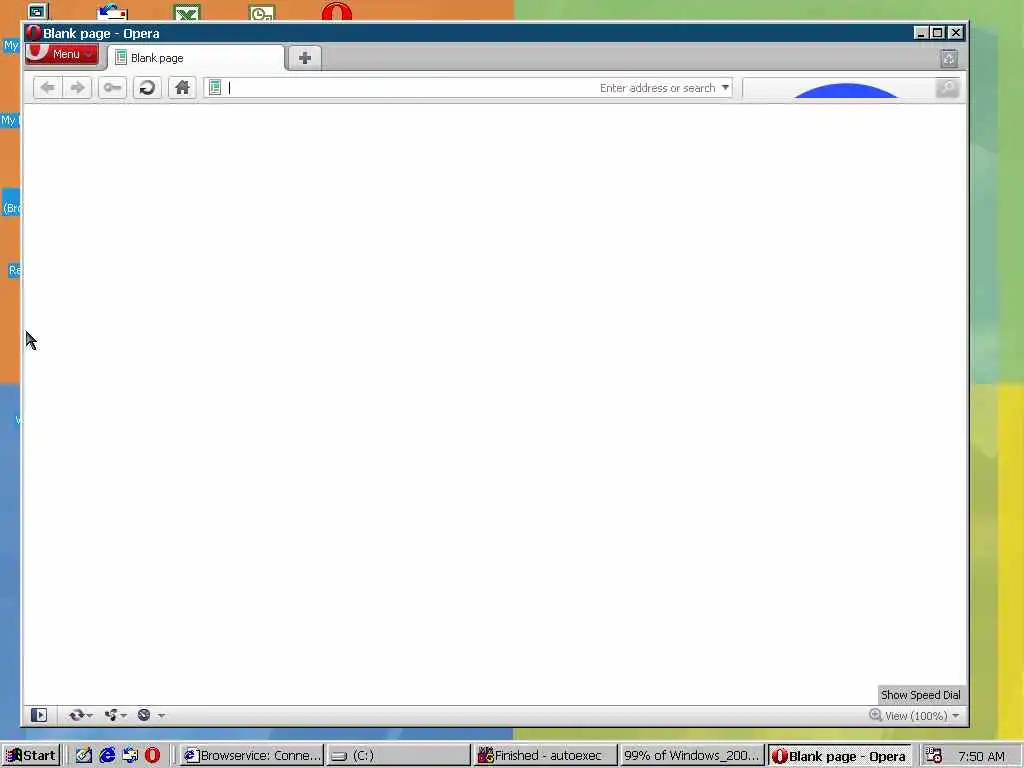Maximize the Opera window
The image size is (1024, 768).
click(x=938, y=33)
